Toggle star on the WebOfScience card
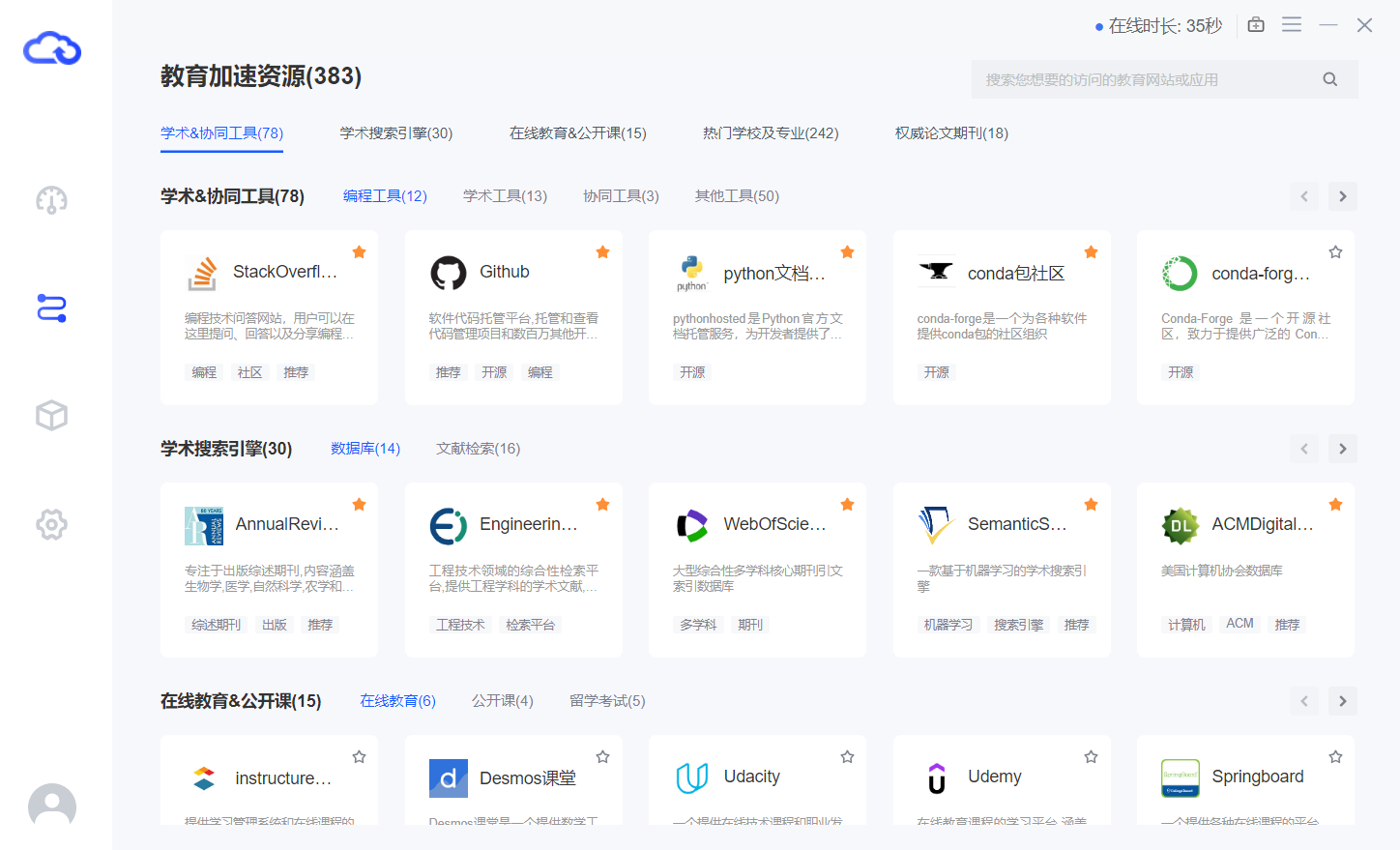This screenshot has width=1400, height=850. click(x=847, y=505)
